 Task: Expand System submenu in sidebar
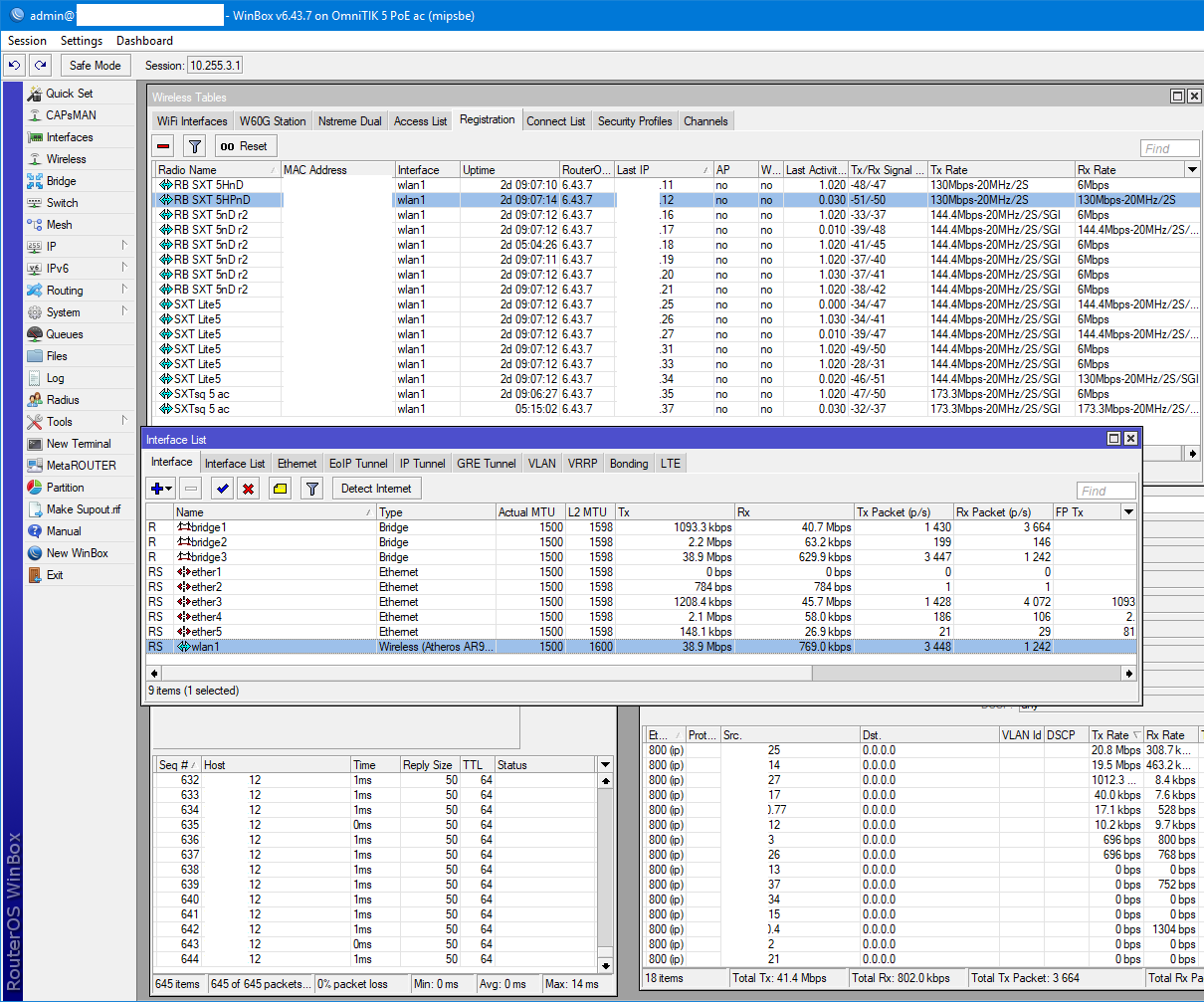[x=124, y=311]
